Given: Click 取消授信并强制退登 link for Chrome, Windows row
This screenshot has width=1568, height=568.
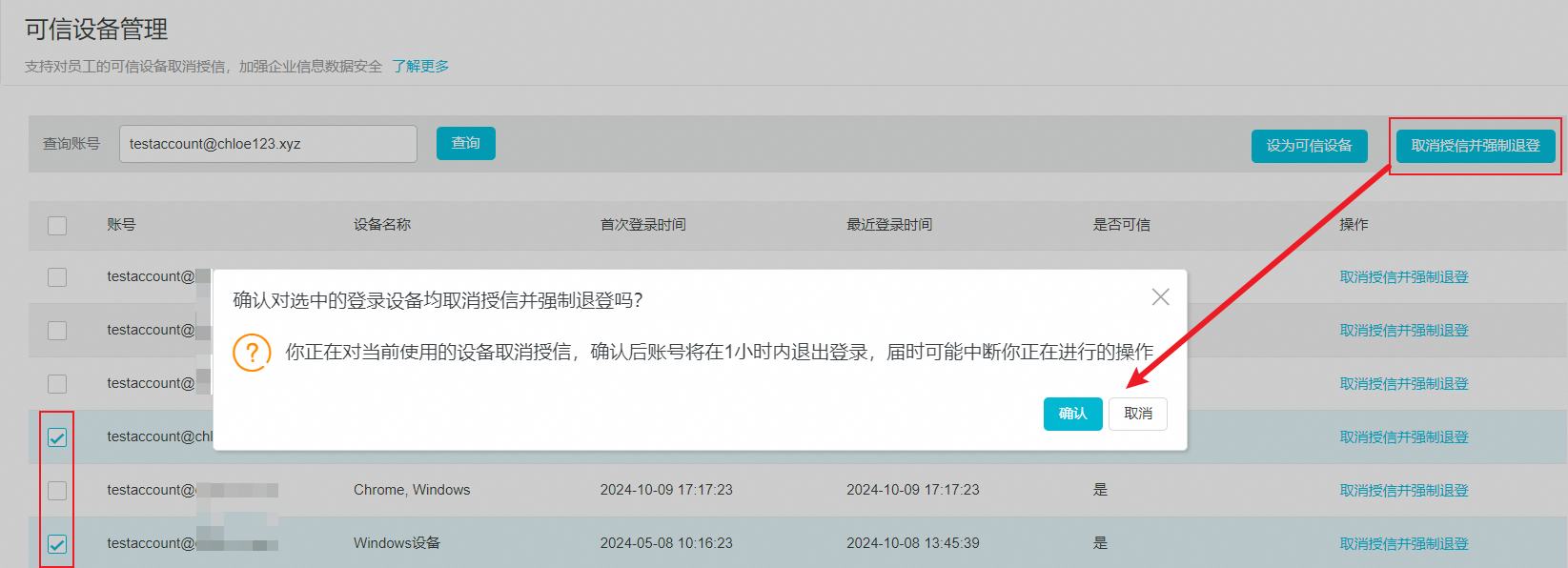Looking at the screenshot, I should 1403,491.
